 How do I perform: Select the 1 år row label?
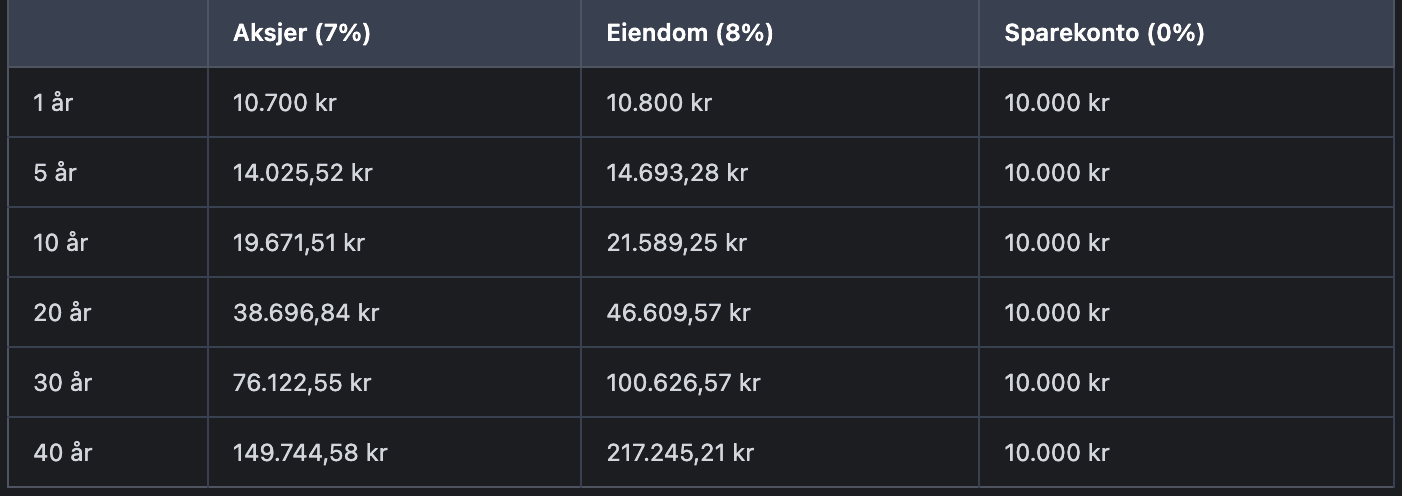(x=53, y=102)
